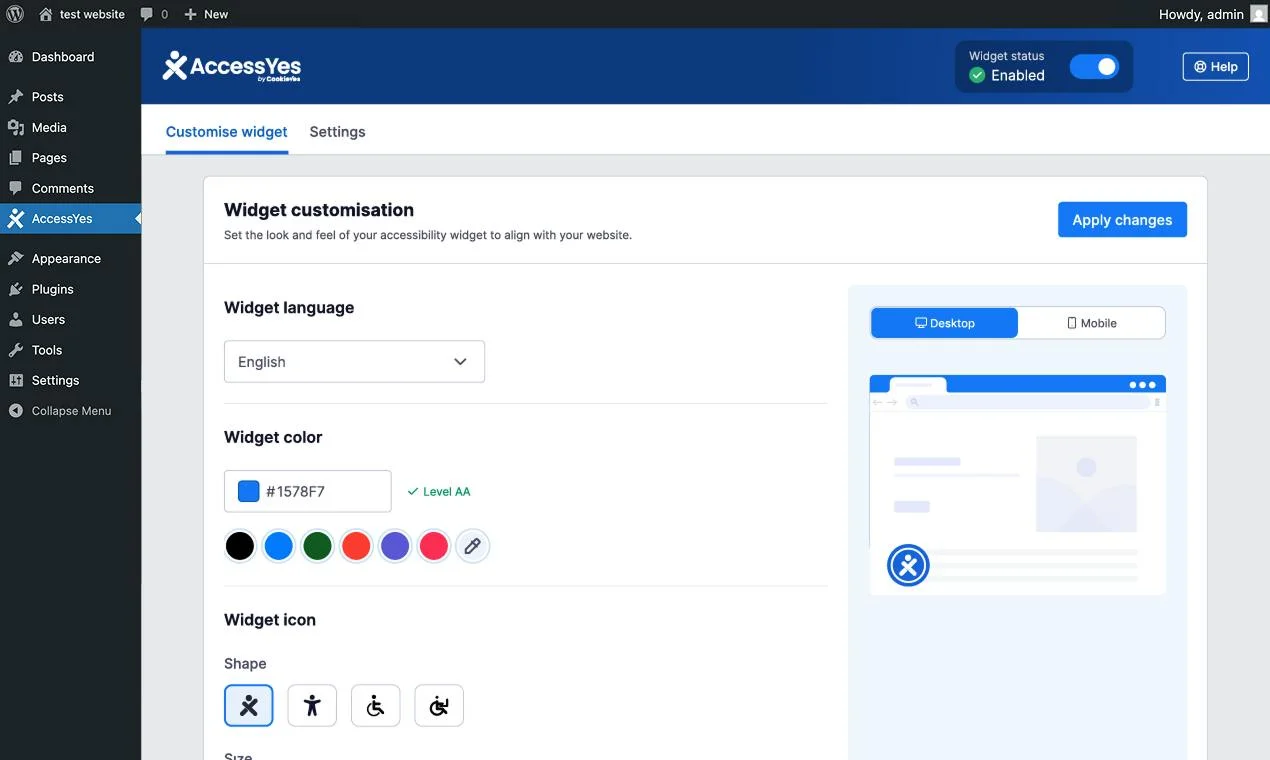Click Howdy, admin link
1270x760 pixels.
coord(1201,14)
